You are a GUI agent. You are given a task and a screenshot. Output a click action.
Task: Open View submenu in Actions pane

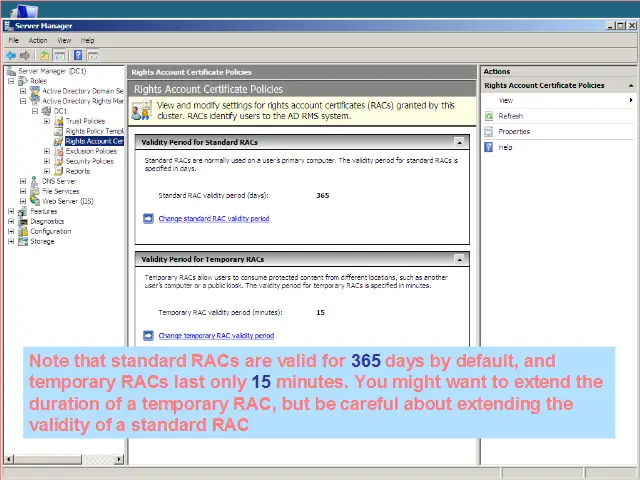click(559, 100)
